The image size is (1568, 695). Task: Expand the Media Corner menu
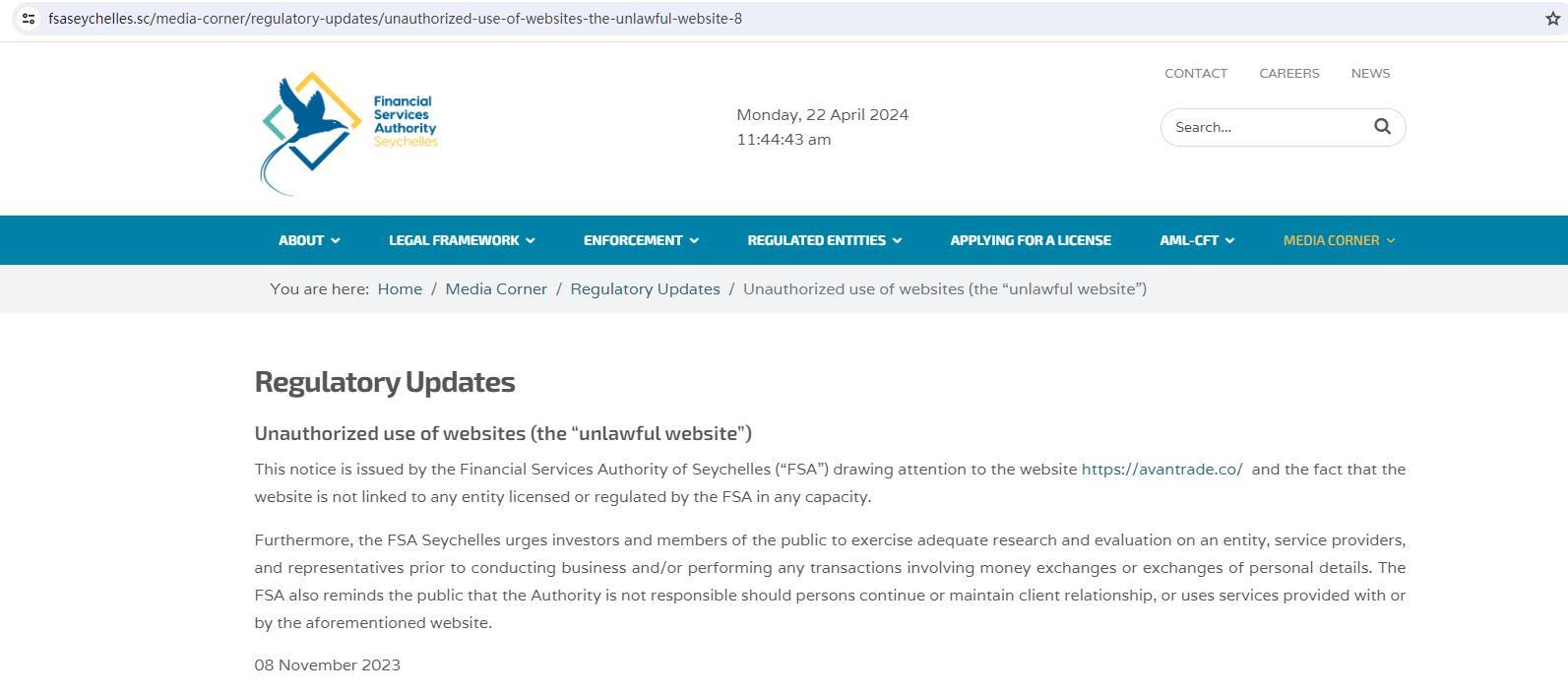[x=1338, y=240]
